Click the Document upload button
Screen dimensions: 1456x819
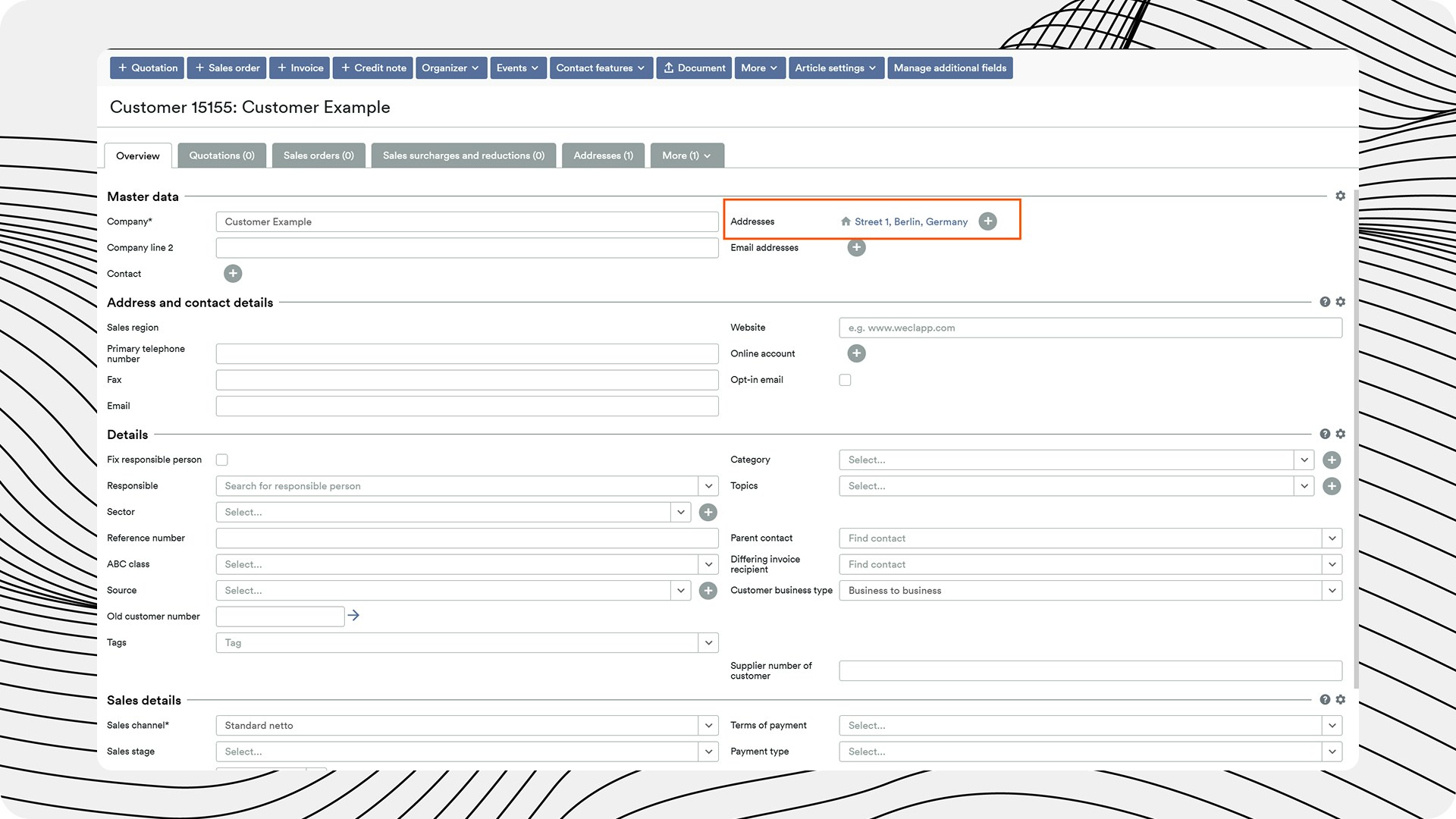(x=694, y=68)
